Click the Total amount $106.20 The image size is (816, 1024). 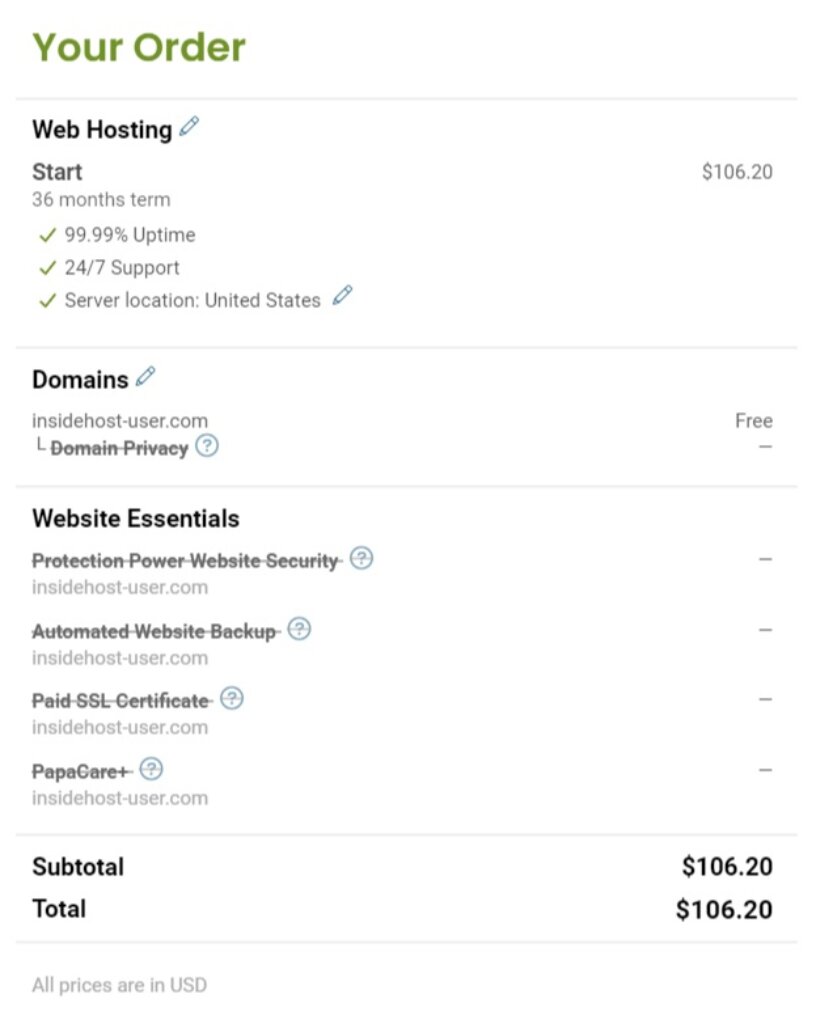coord(724,910)
